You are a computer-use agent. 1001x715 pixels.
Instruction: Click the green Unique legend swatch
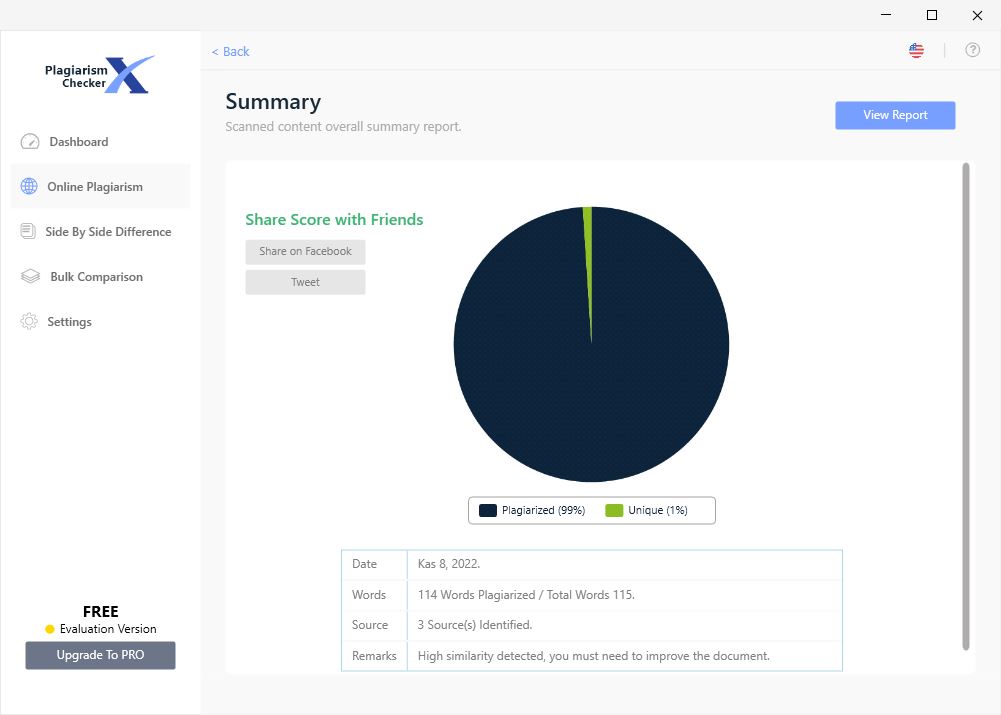(x=614, y=511)
